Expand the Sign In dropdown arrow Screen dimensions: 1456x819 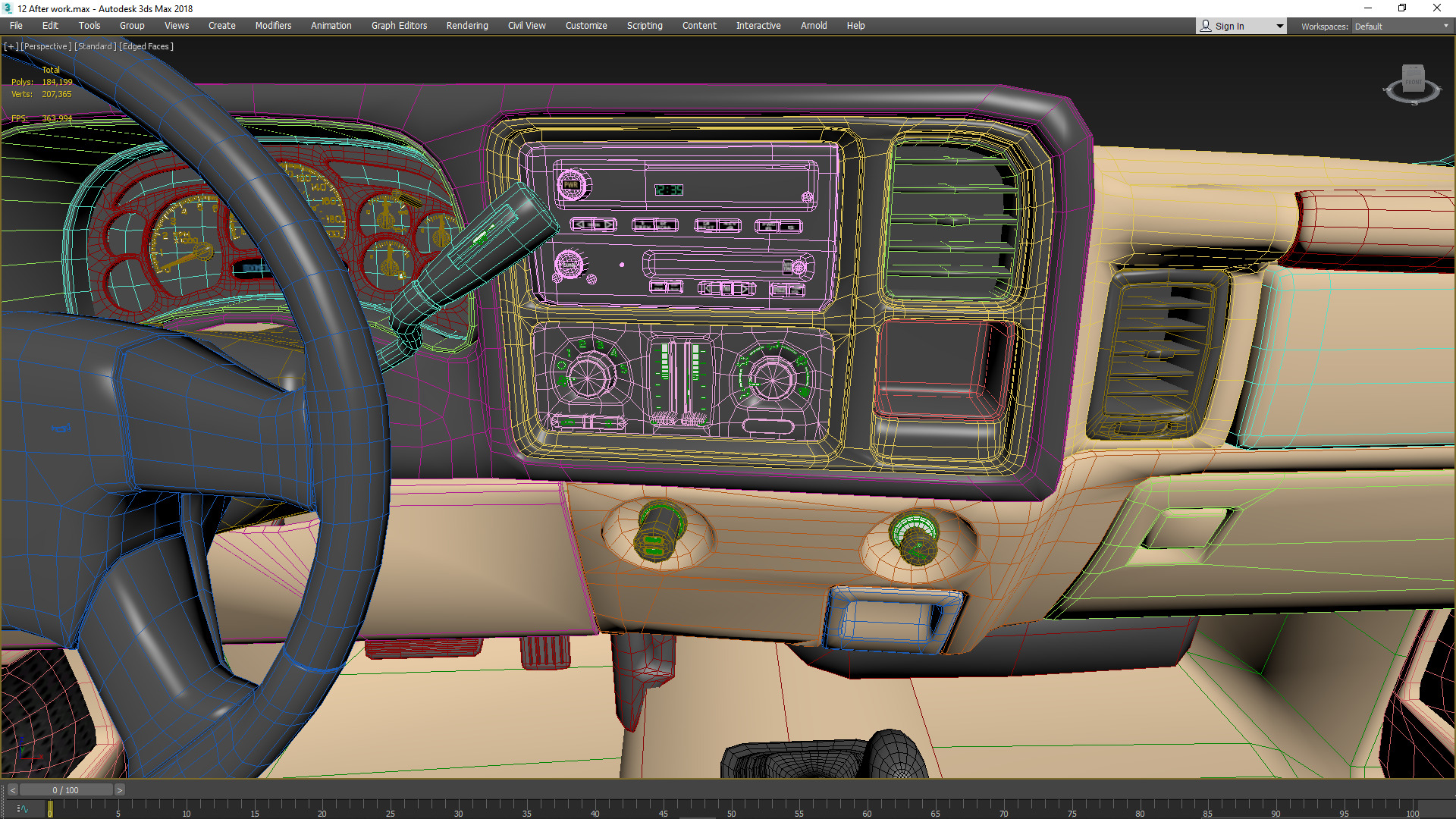click(1279, 27)
